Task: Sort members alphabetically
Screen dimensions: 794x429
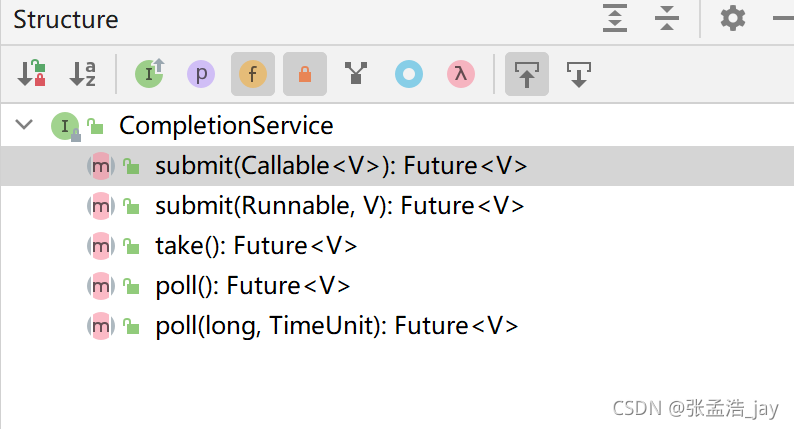Action: coord(83,74)
